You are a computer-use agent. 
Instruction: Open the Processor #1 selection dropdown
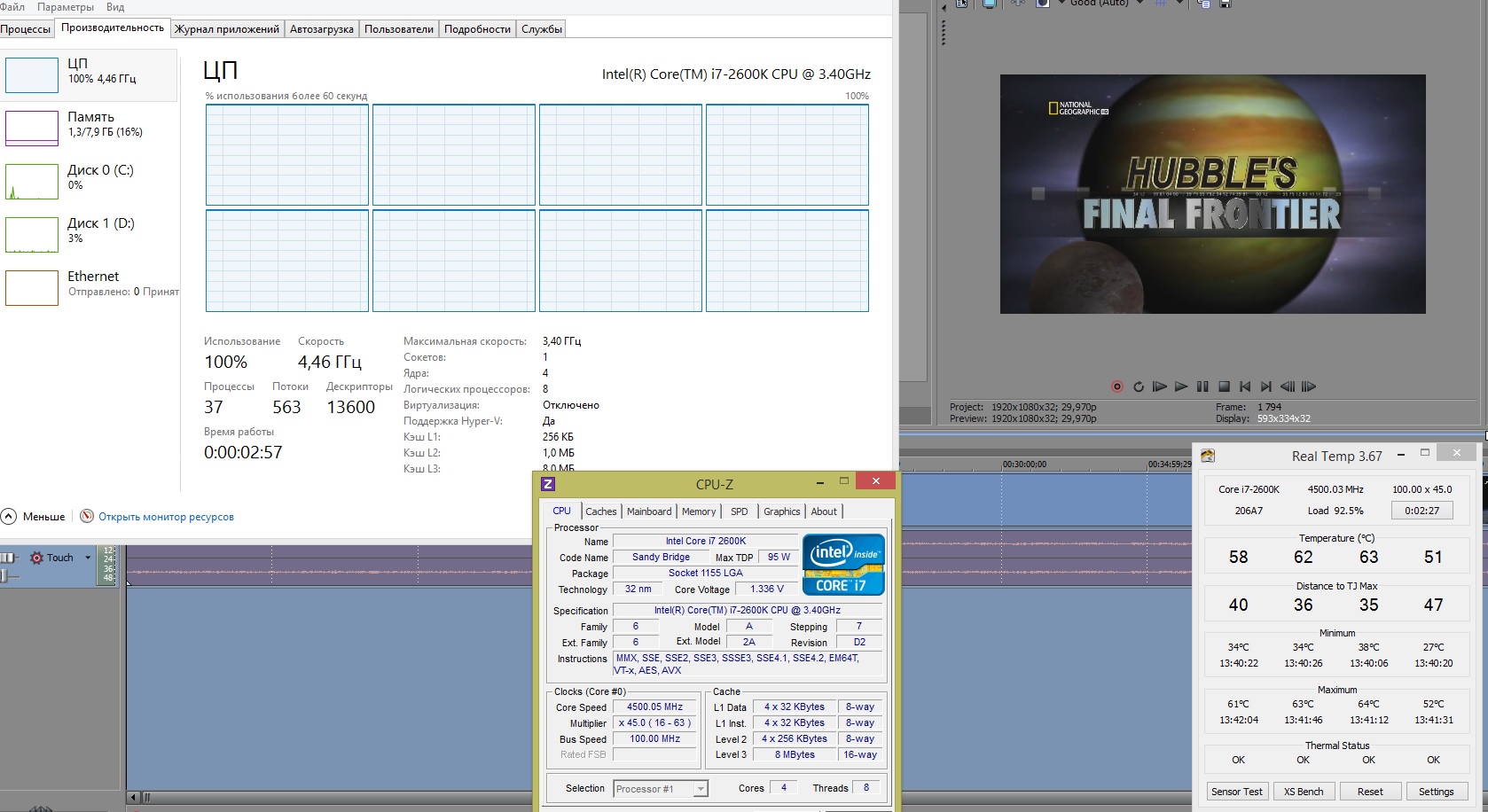point(701,789)
